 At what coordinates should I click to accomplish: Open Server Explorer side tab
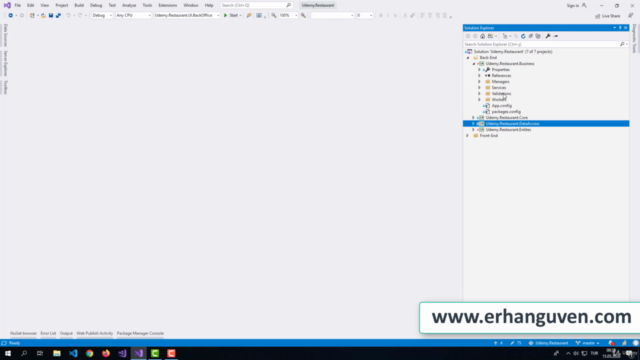tap(6, 64)
